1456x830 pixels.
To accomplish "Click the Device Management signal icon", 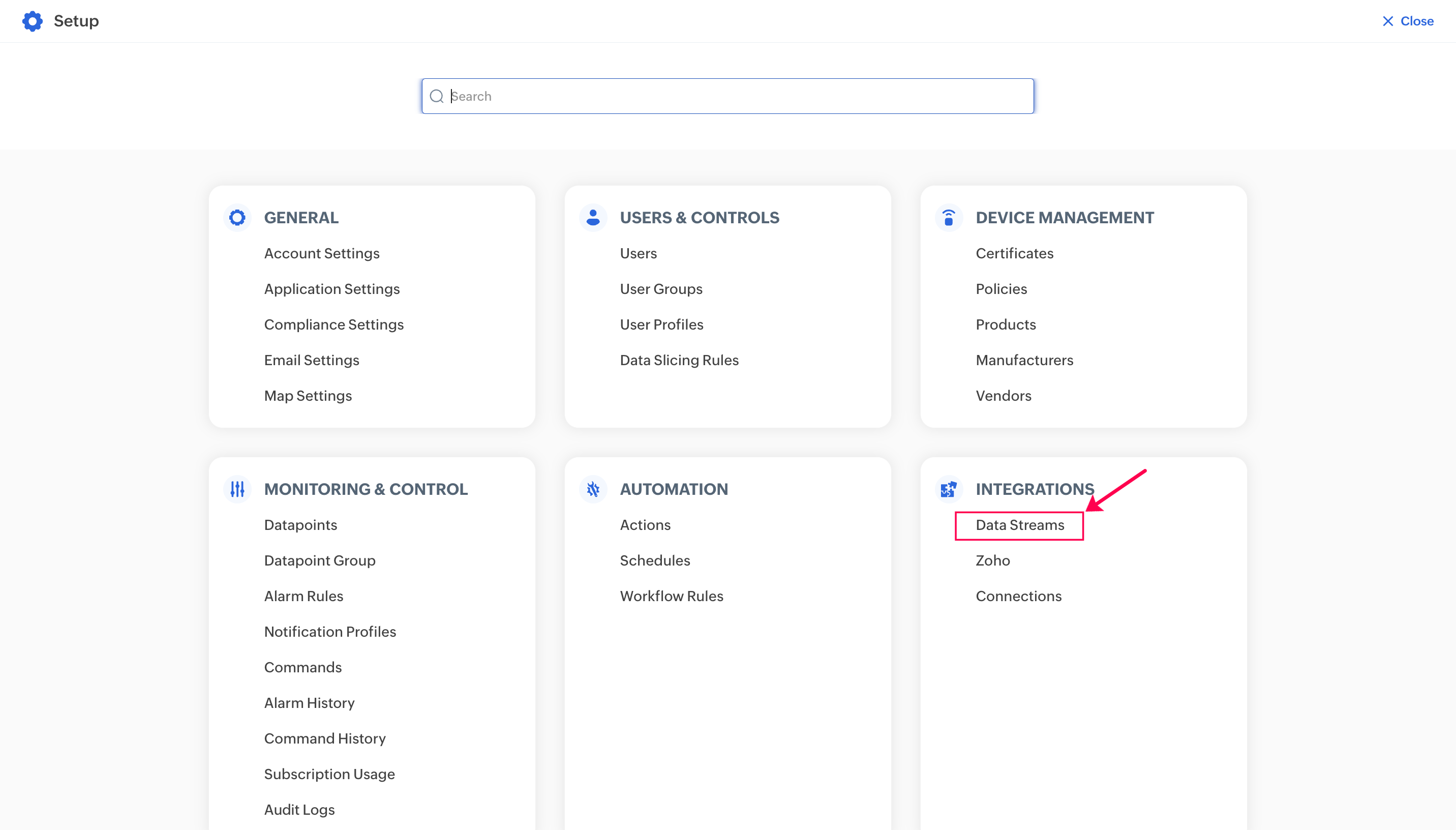I will 949,217.
